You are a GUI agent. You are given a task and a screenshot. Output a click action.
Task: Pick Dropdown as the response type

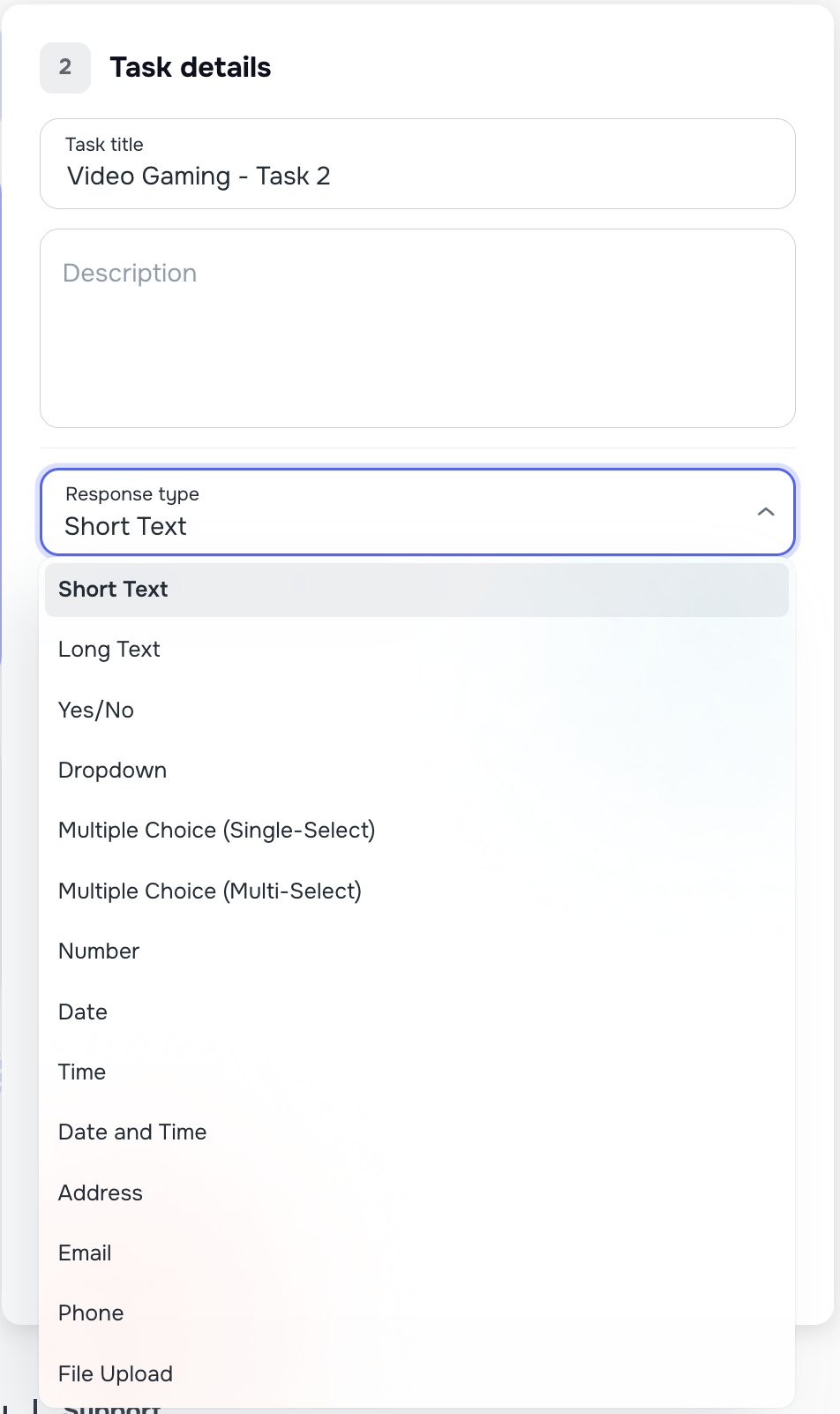pyautogui.click(x=112, y=770)
